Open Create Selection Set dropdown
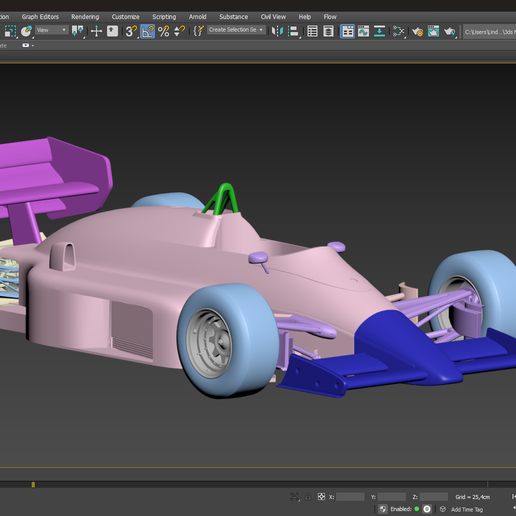 coord(236,30)
